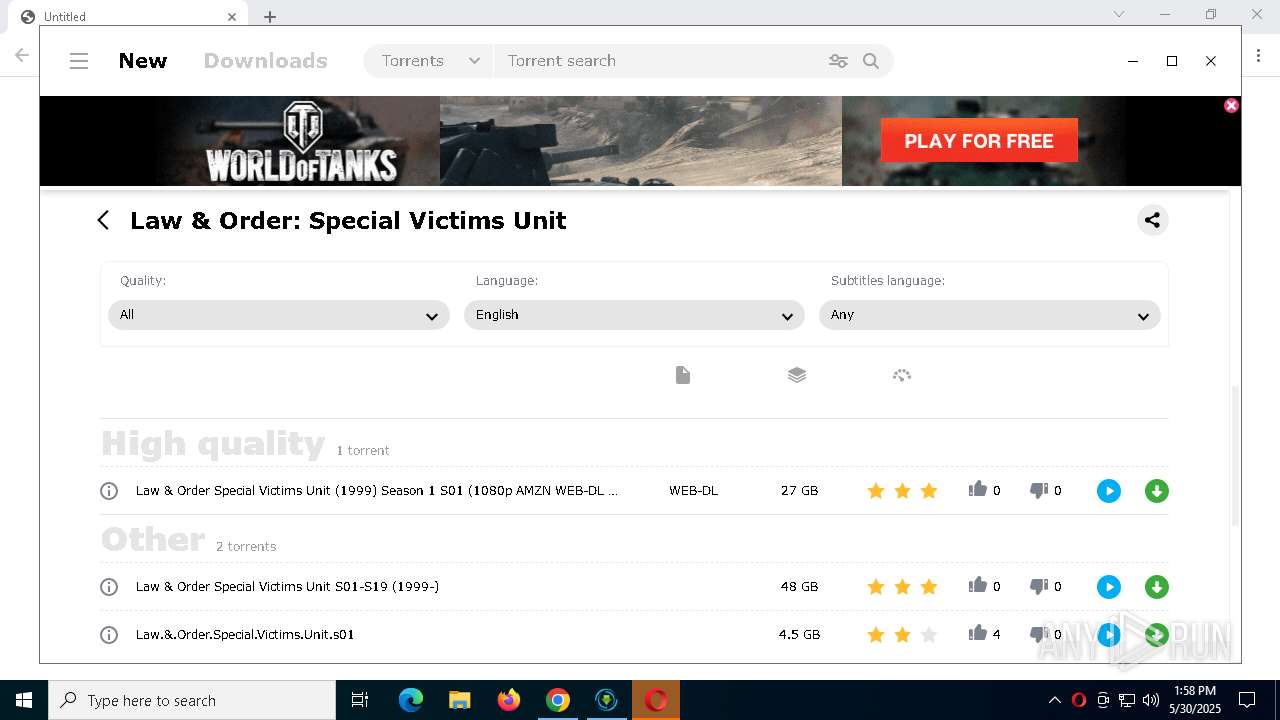
Task: Download the Season 1 S01 torrent
Action: (1157, 491)
